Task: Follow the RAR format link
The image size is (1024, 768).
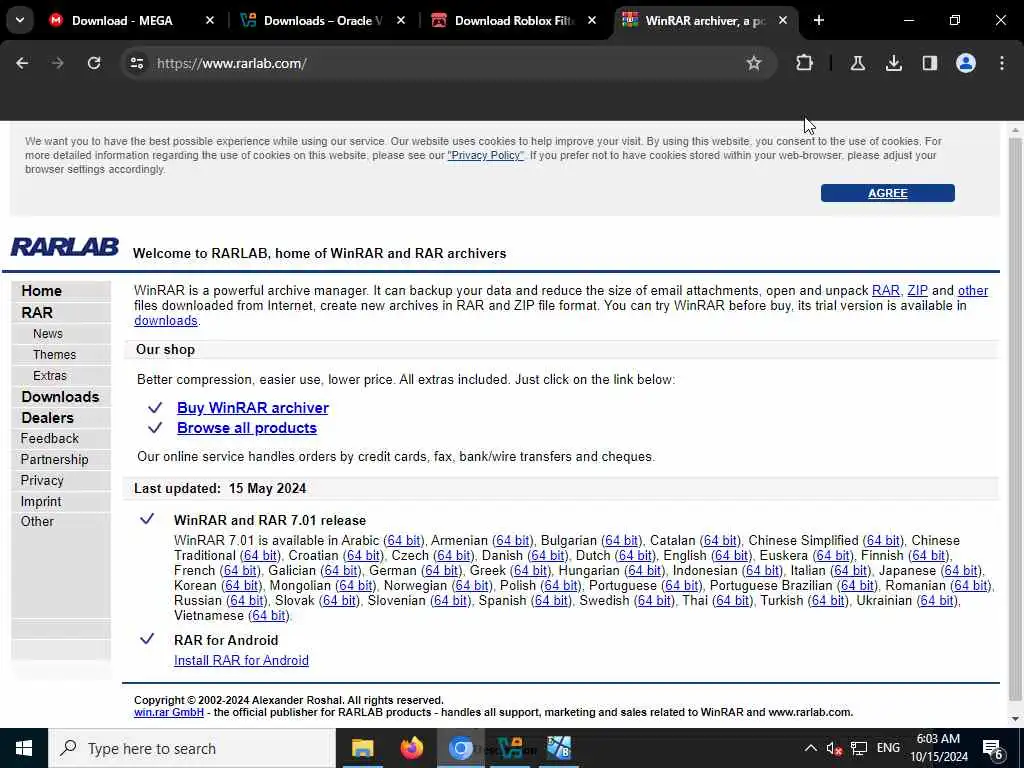Action: pos(886,291)
